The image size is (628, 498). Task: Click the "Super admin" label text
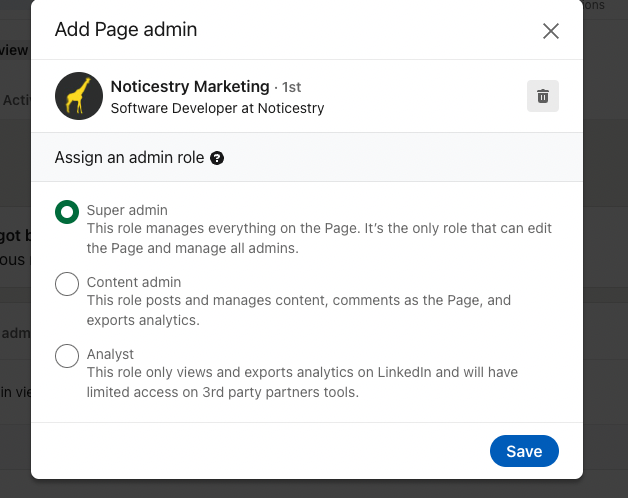point(127,210)
